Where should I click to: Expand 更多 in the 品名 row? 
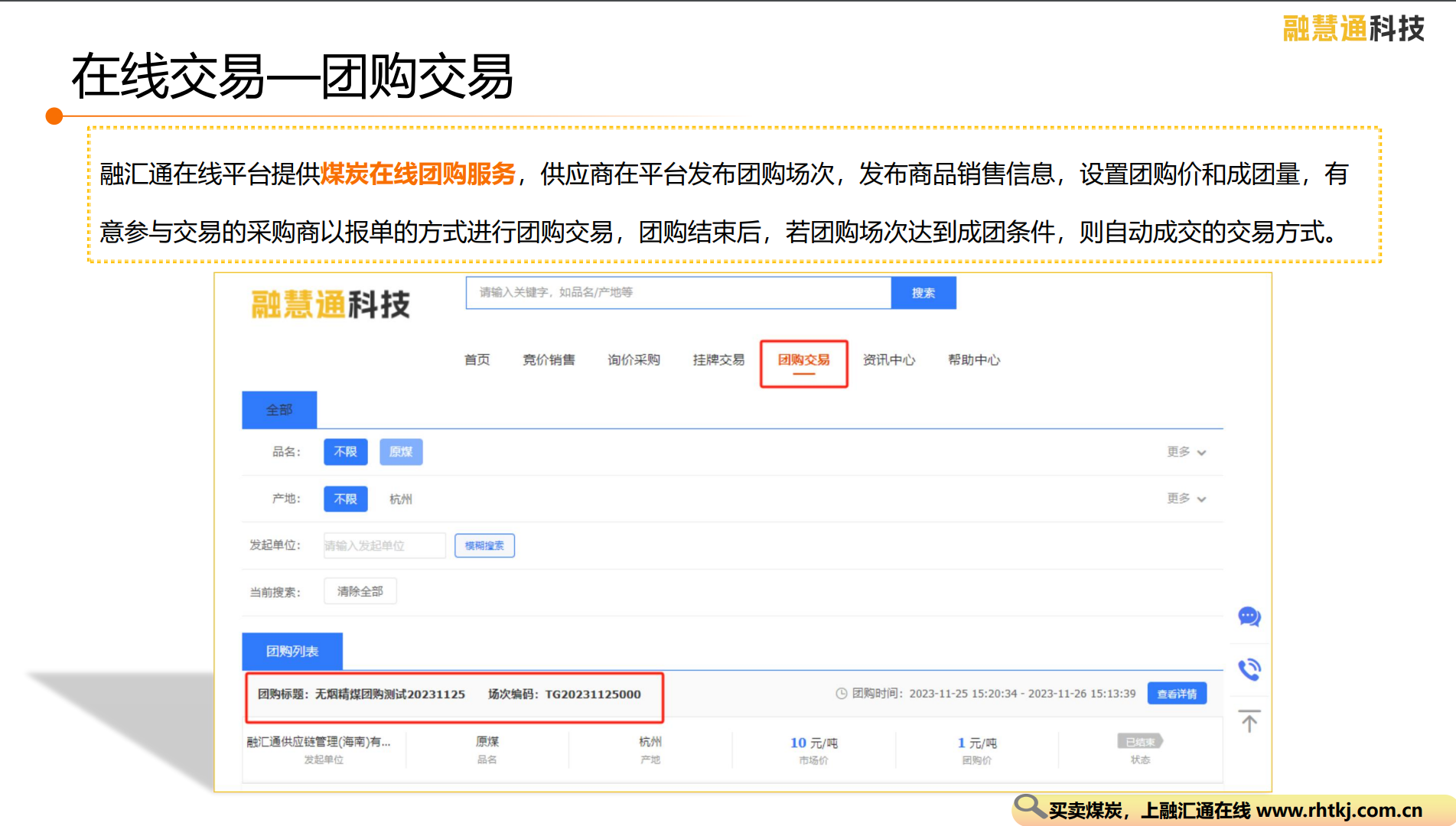(1186, 452)
